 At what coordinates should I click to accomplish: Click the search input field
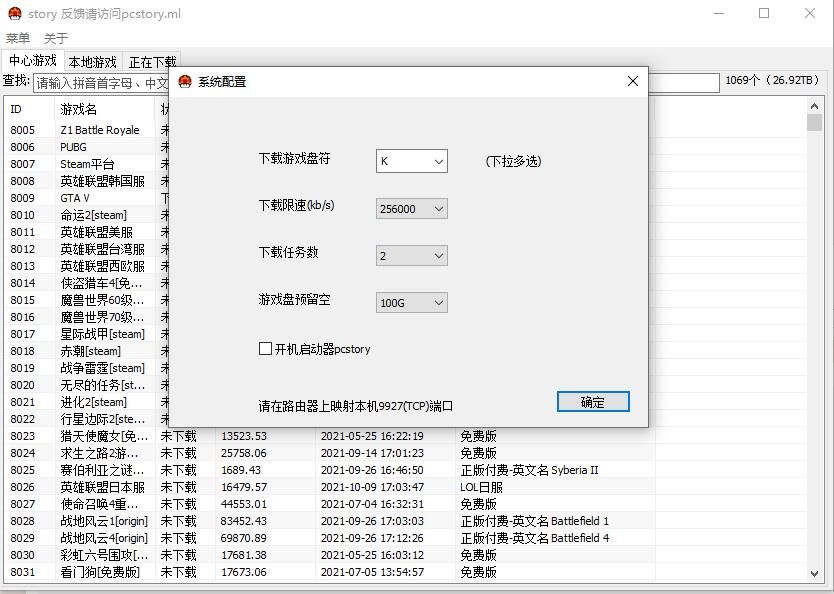coord(100,83)
